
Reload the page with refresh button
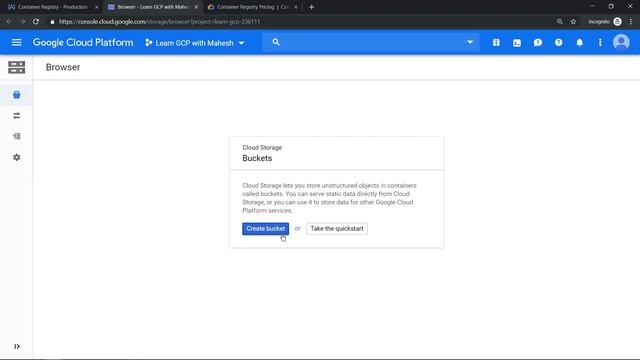point(36,22)
